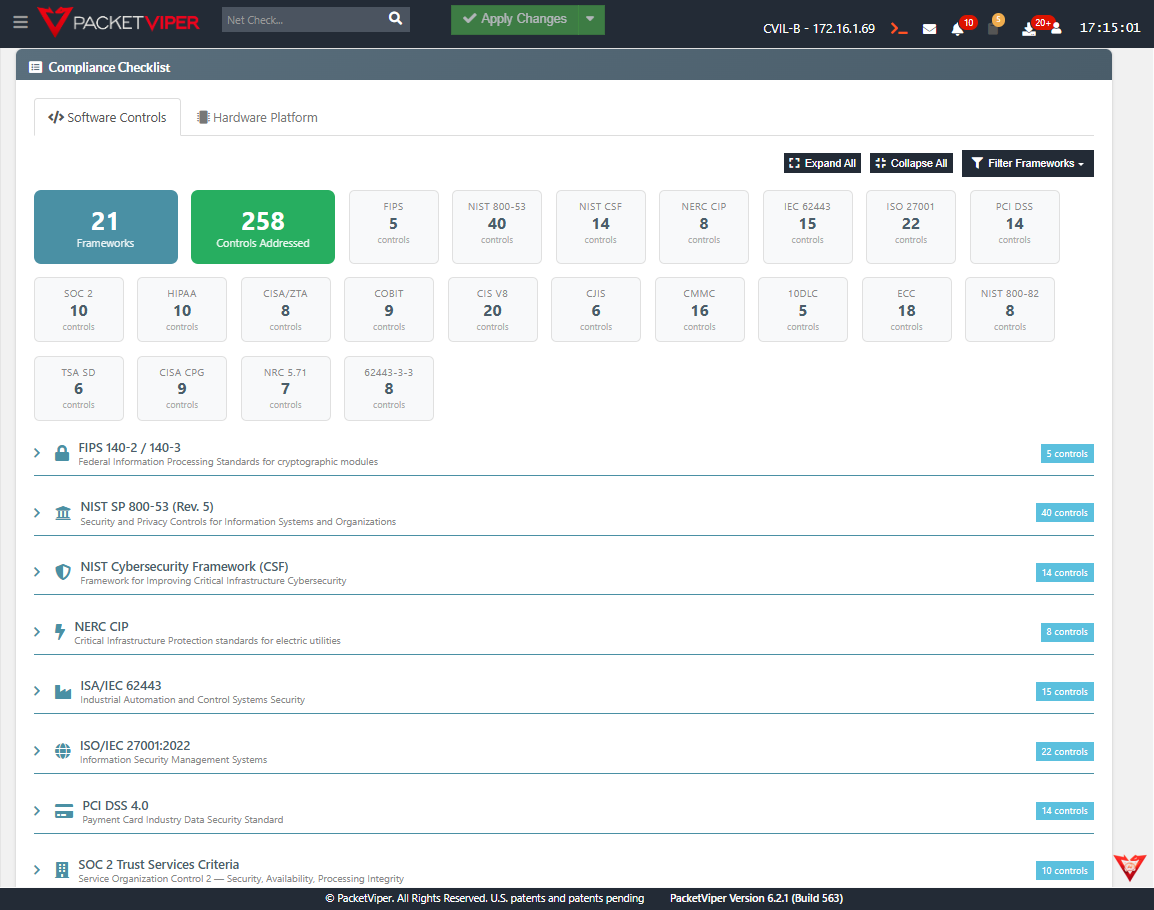Click the Net Check search field

[300, 19]
